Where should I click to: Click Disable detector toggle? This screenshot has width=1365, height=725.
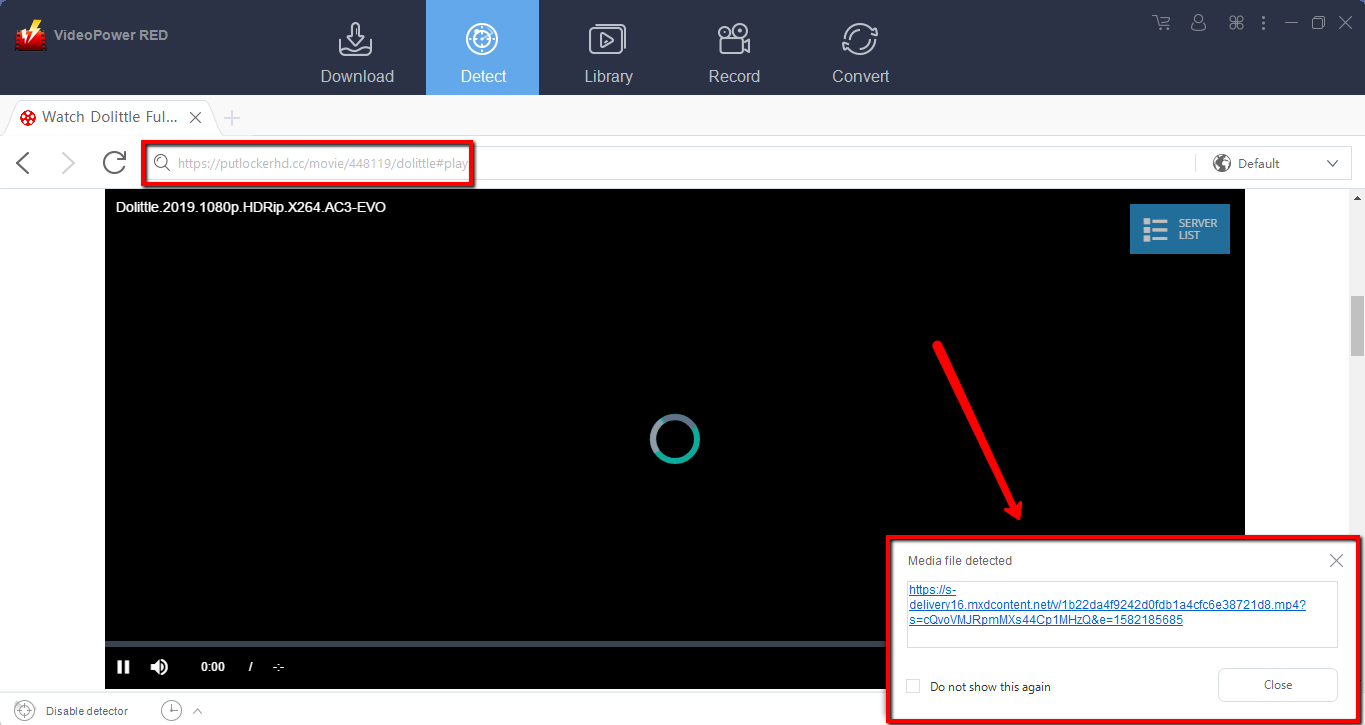tap(72, 711)
